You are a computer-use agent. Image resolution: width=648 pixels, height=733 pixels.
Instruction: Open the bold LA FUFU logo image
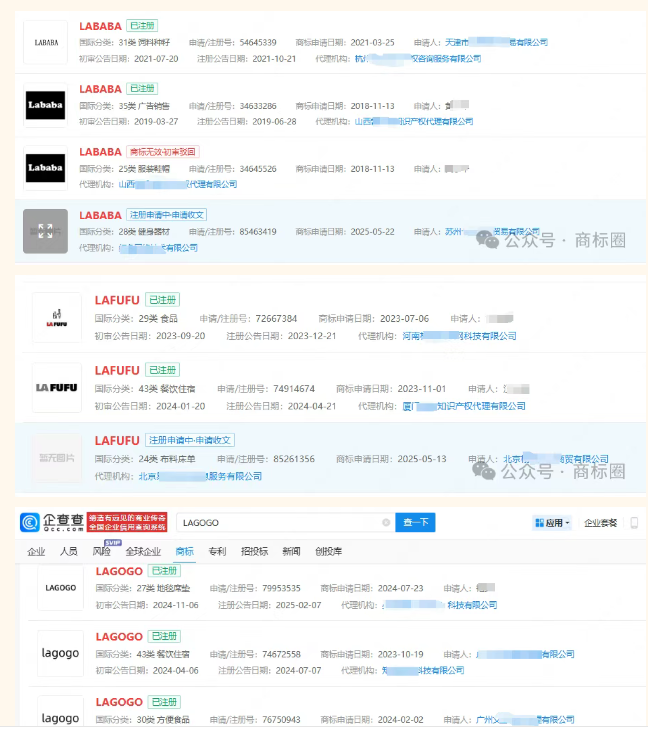(x=57, y=387)
